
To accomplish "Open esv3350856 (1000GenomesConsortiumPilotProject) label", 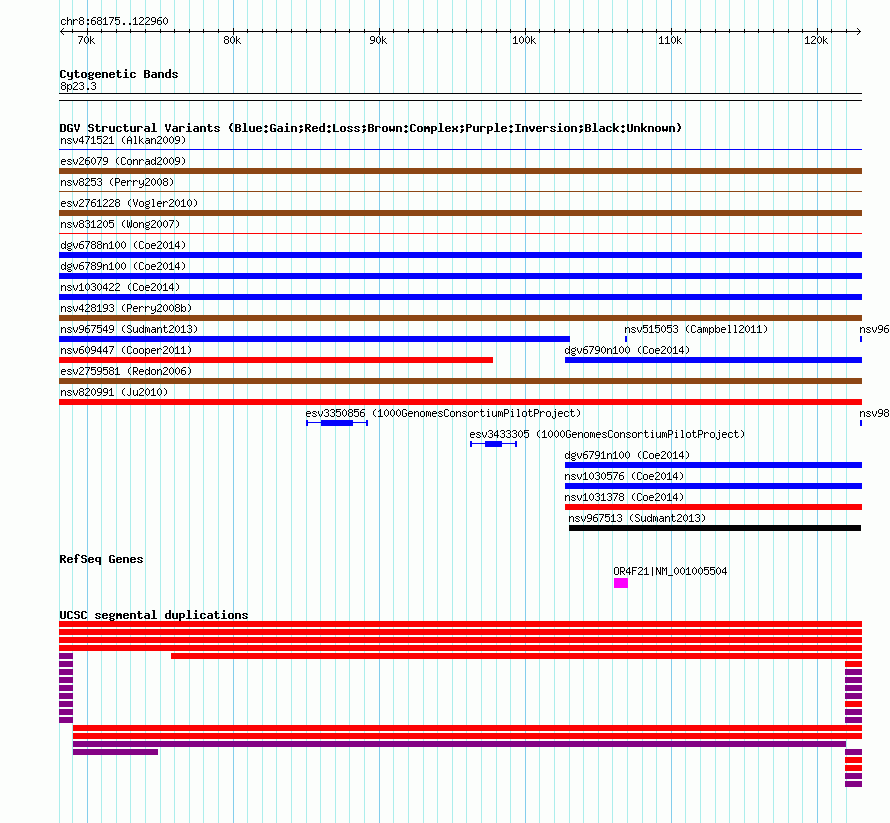I will tap(443, 413).
